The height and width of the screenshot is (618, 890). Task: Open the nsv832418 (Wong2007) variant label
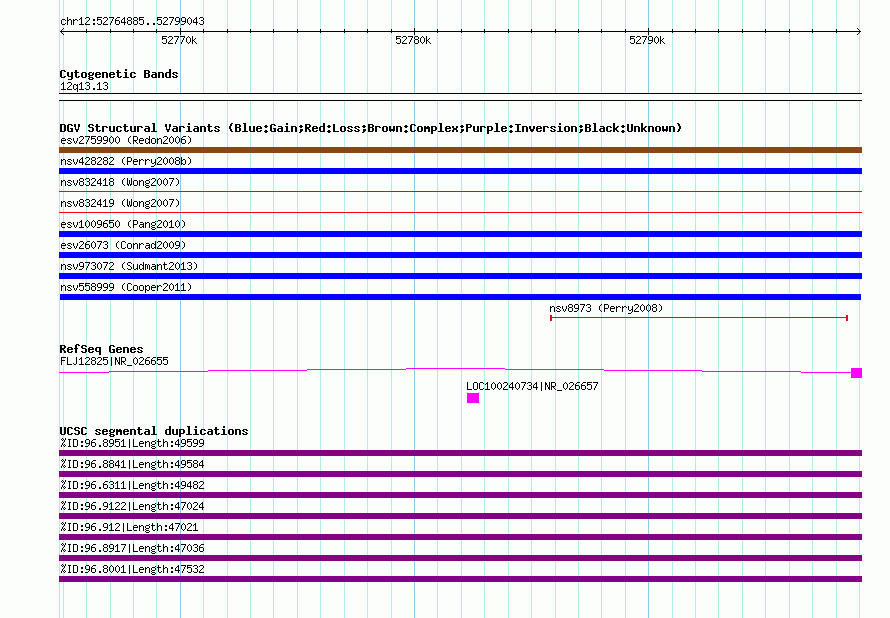point(120,182)
